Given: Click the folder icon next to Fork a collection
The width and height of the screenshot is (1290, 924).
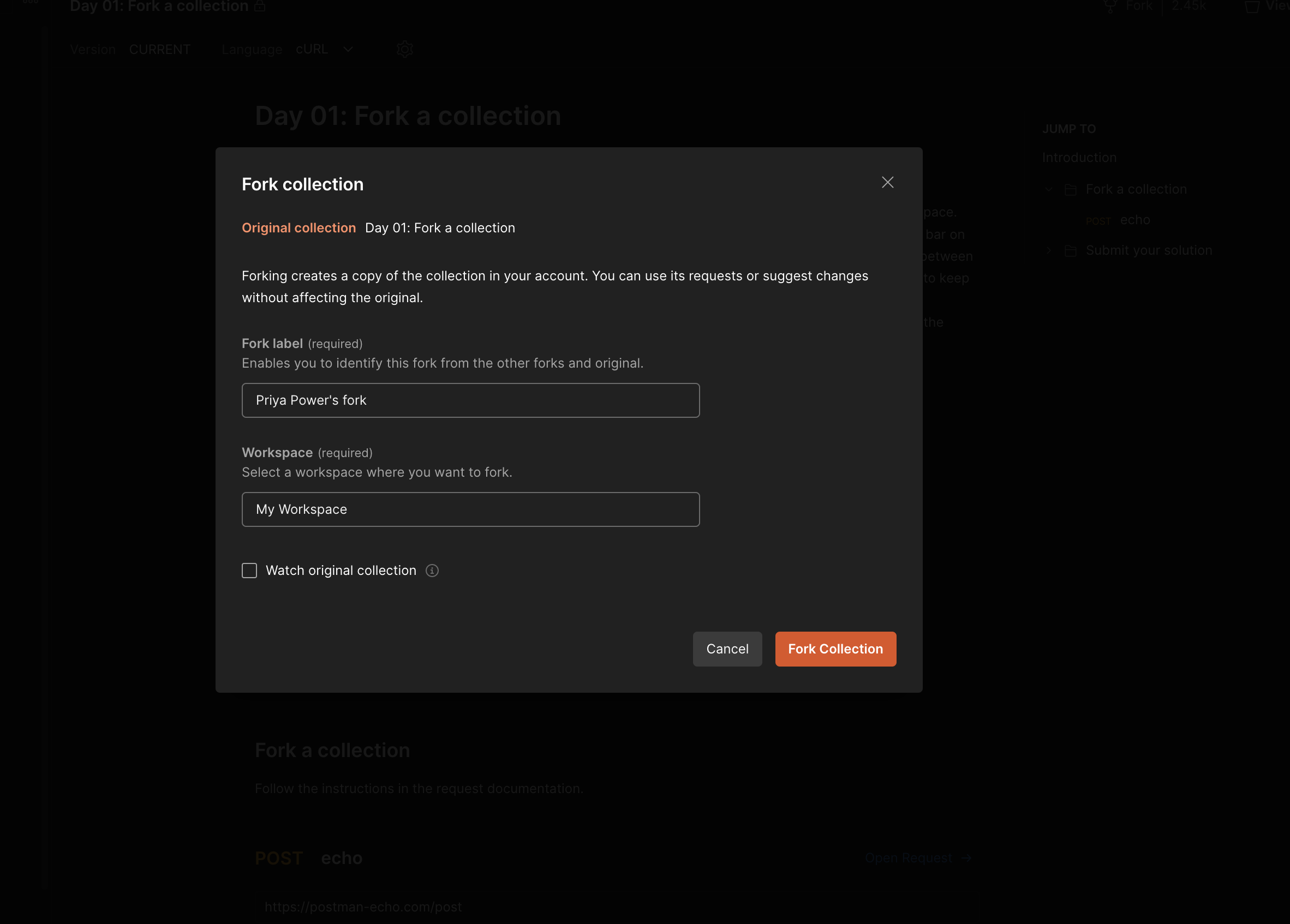Looking at the screenshot, I should (1071, 189).
